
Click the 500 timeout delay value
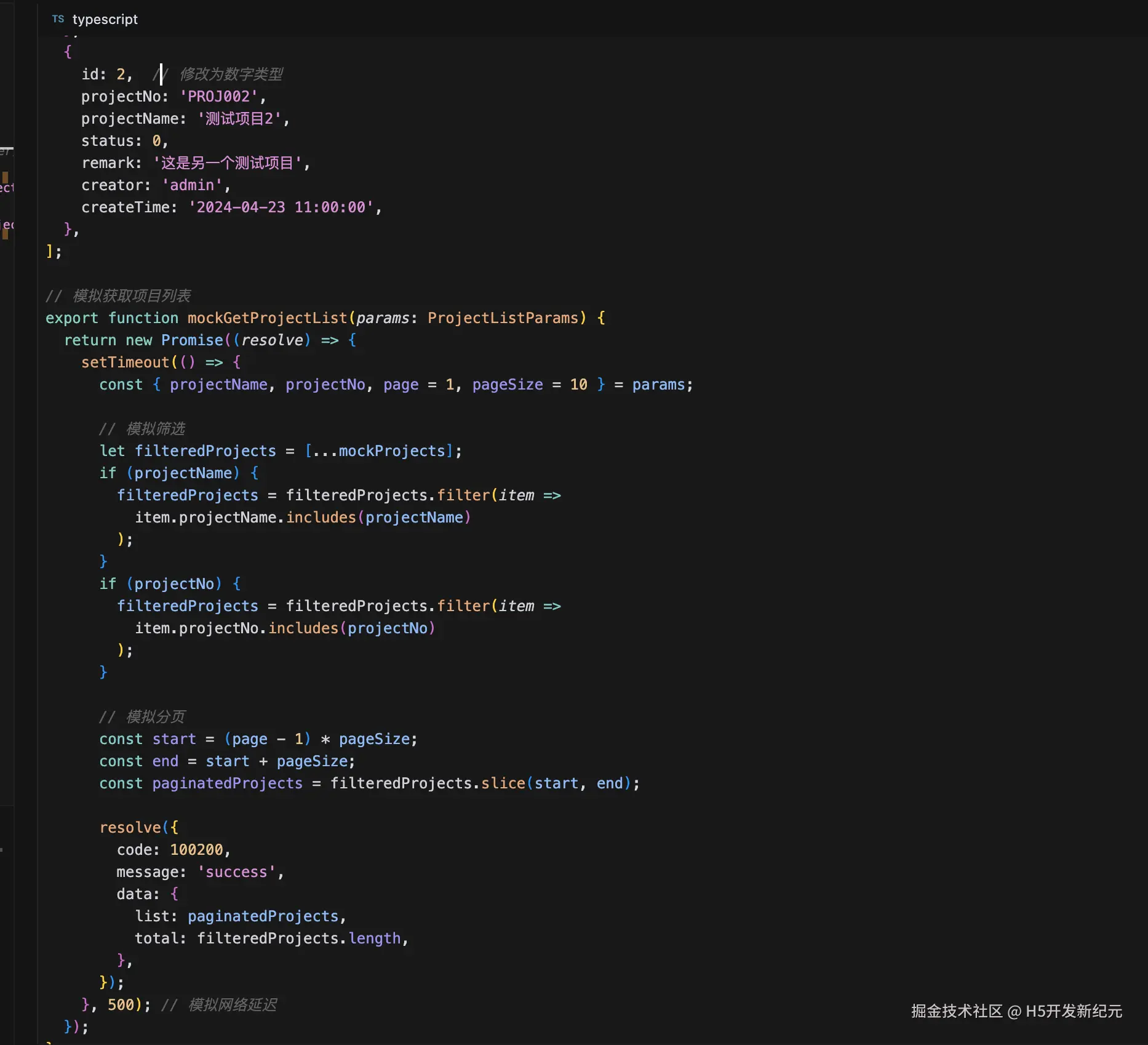point(121,1005)
